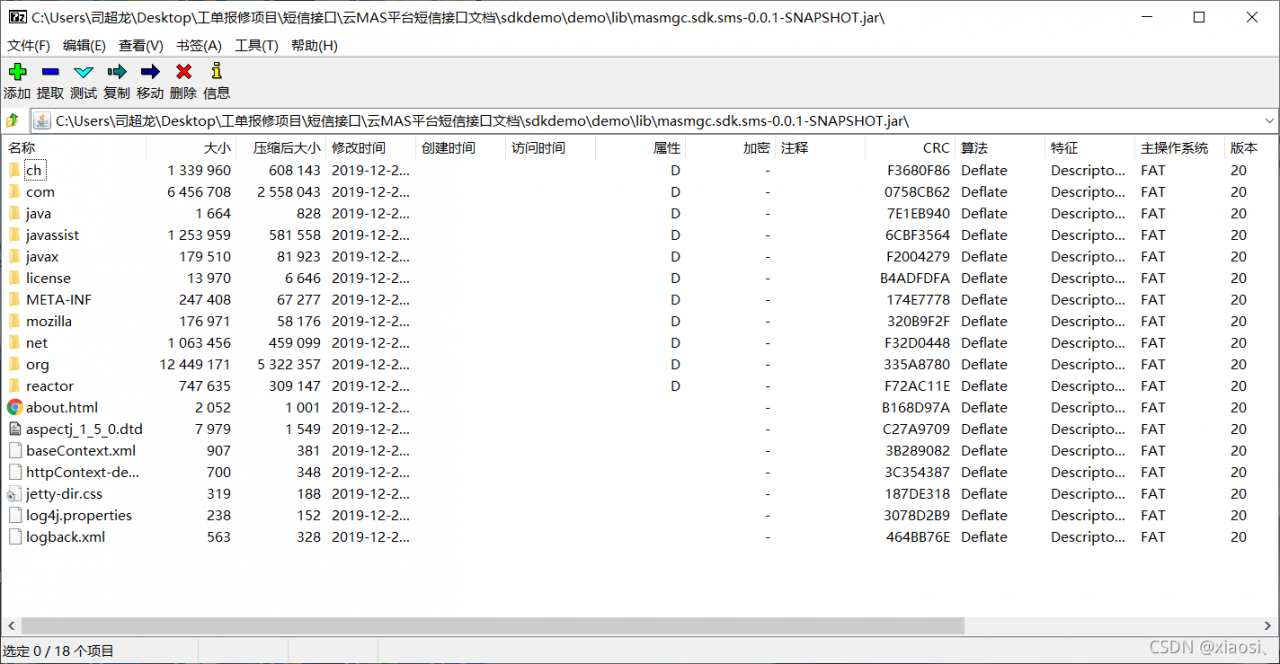Click the address path input field

[640, 121]
